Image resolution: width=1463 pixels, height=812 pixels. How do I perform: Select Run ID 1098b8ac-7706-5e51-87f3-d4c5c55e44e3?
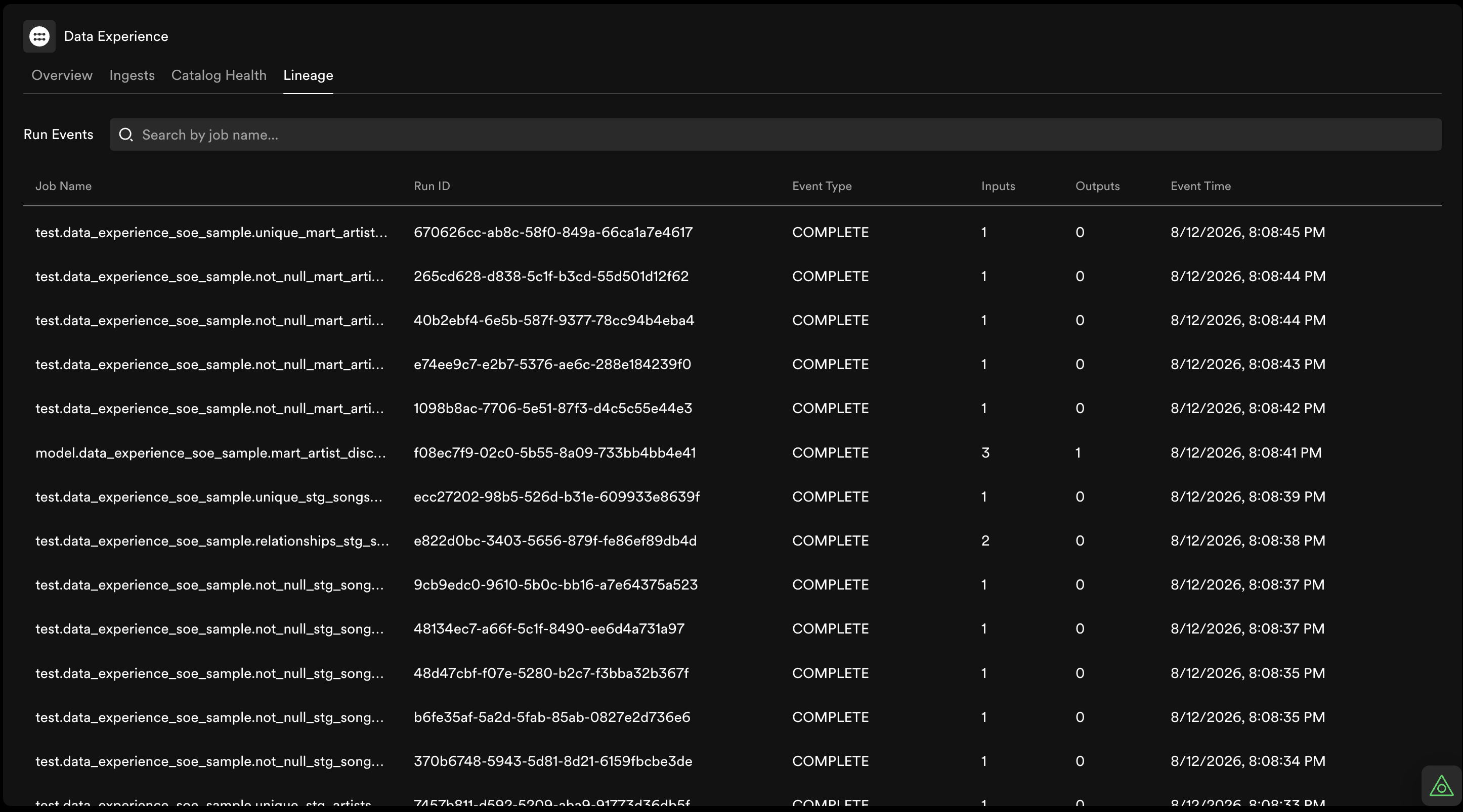[x=553, y=409]
